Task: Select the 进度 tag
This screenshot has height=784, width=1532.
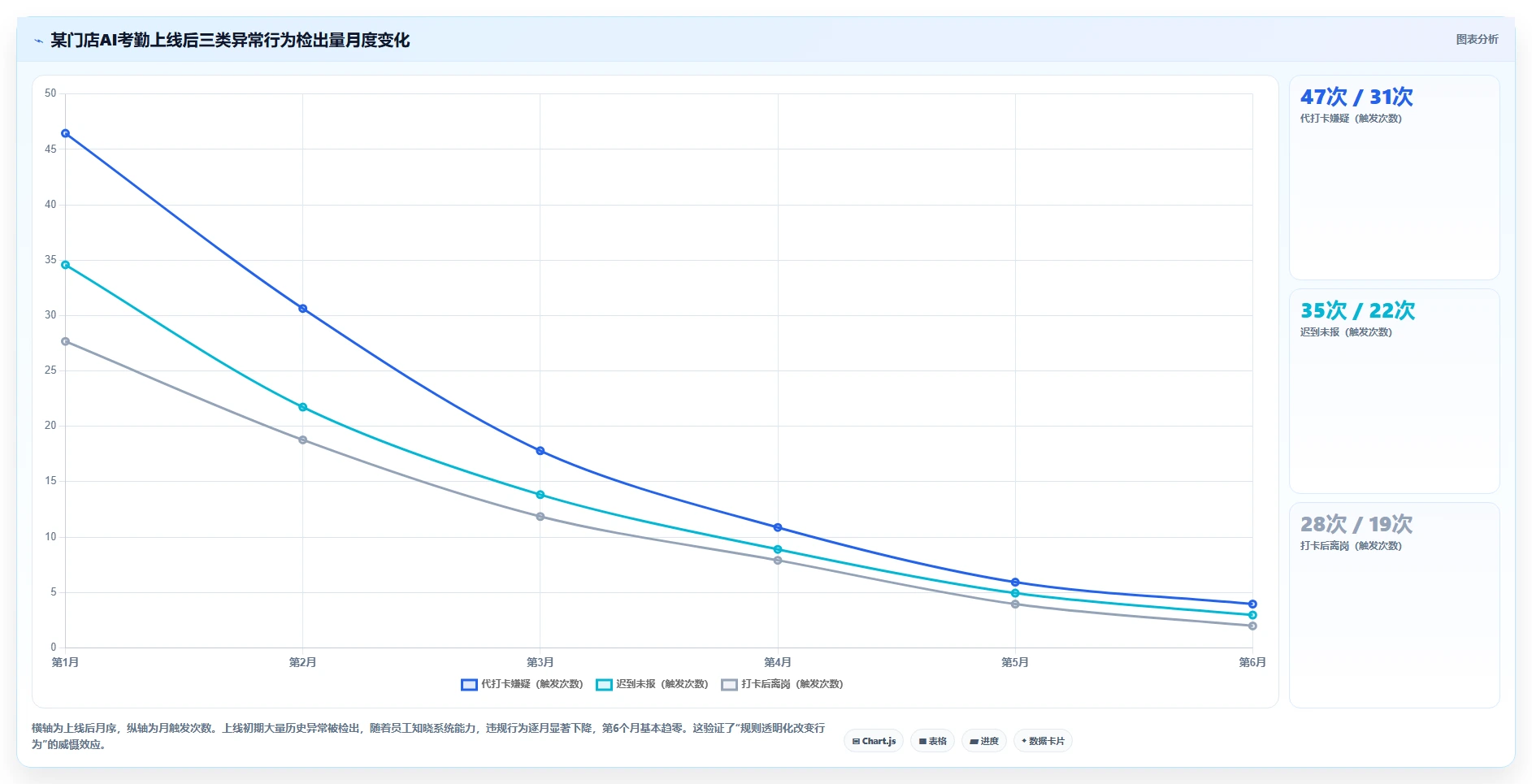Action: click(x=984, y=741)
